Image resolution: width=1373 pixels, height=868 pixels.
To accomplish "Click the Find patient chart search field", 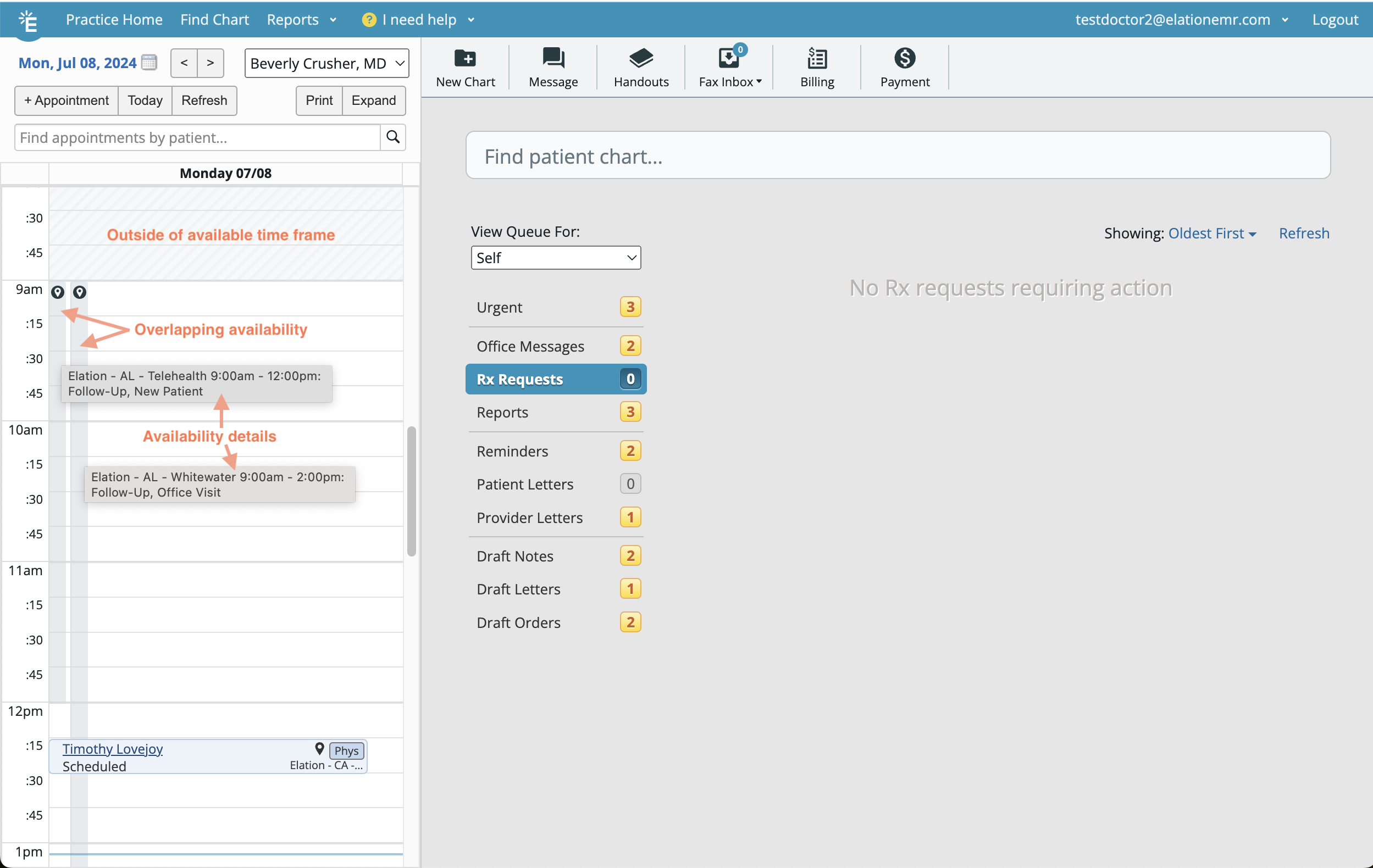I will pyautogui.click(x=898, y=155).
